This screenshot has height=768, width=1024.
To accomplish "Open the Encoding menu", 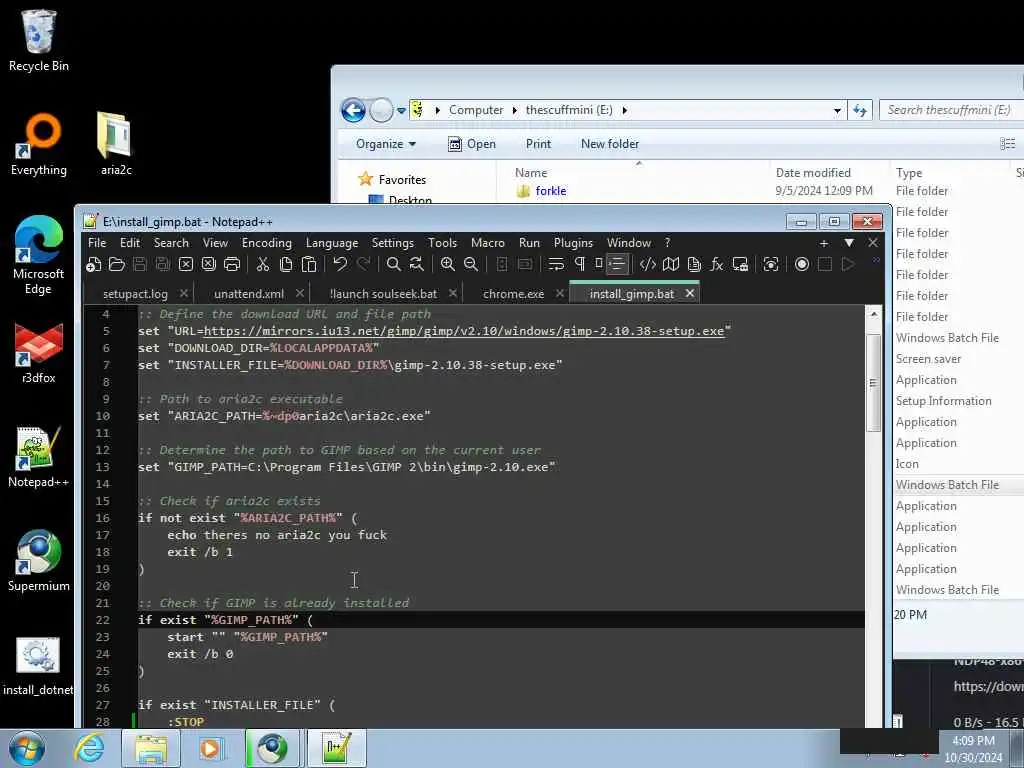I will (266, 242).
